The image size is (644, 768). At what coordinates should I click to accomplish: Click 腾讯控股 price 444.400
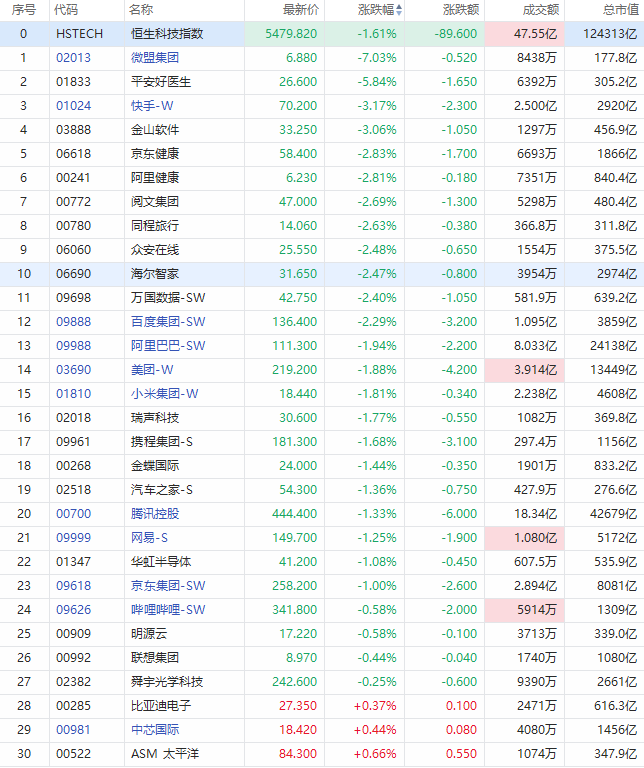(294, 514)
